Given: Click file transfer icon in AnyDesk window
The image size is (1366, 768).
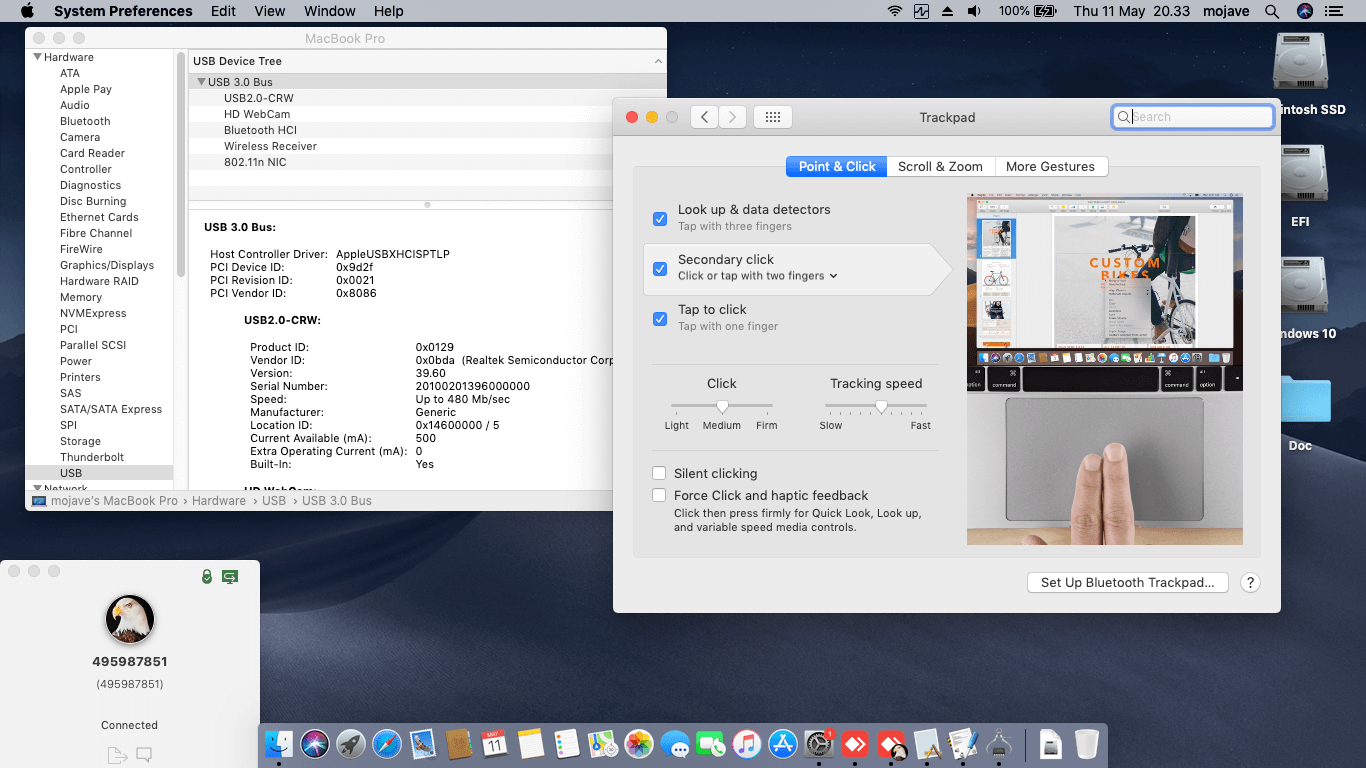Looking at the screenshot, I should pos(117,755).
